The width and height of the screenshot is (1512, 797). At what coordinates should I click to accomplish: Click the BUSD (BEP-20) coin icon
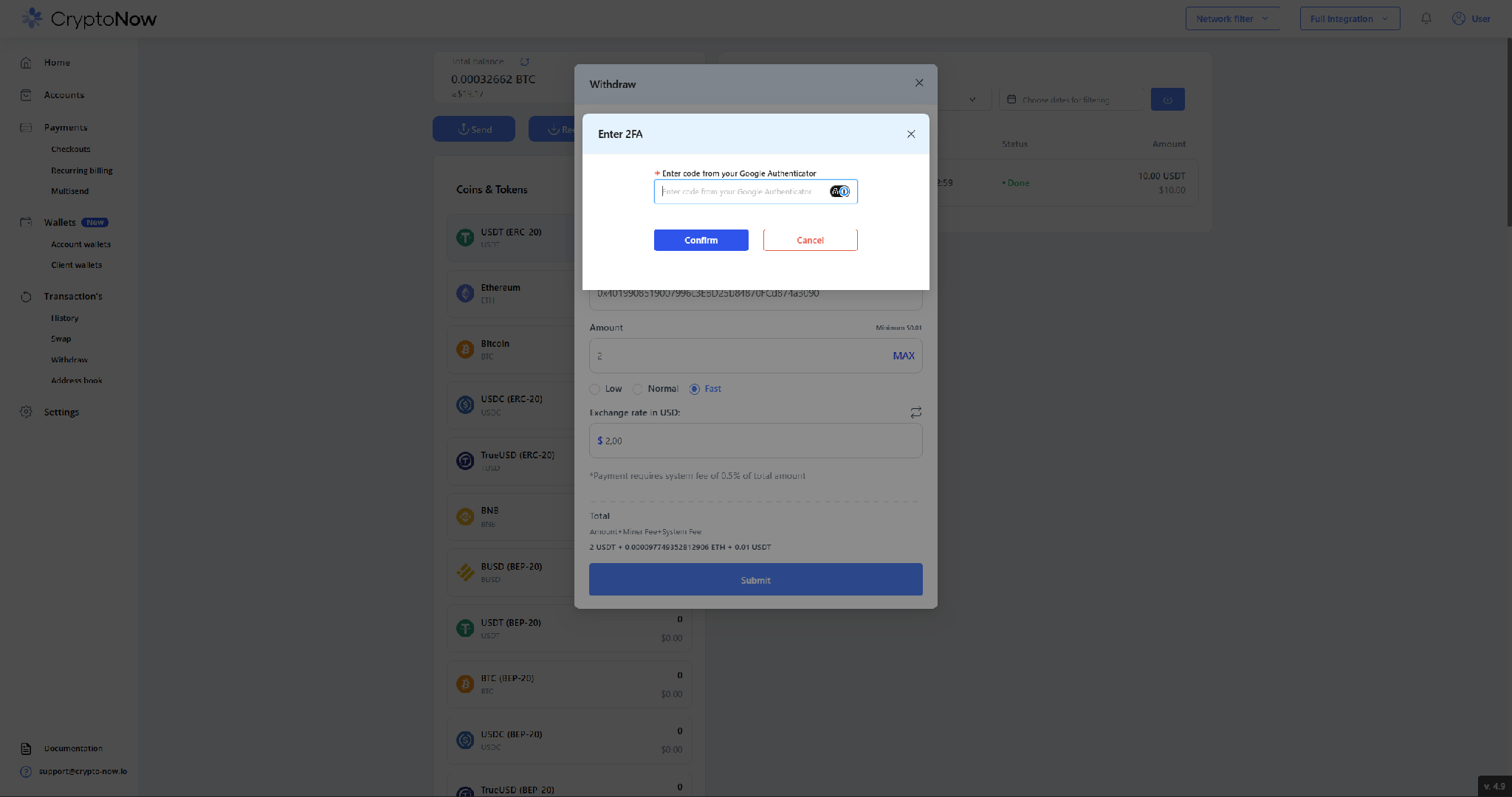(465, 572)
